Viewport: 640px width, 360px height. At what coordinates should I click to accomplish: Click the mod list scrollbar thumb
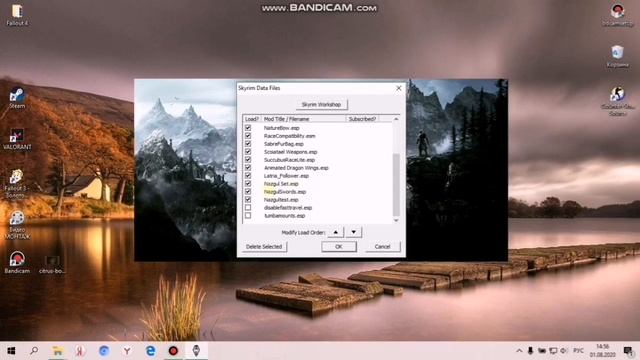(x=396, y=184)
